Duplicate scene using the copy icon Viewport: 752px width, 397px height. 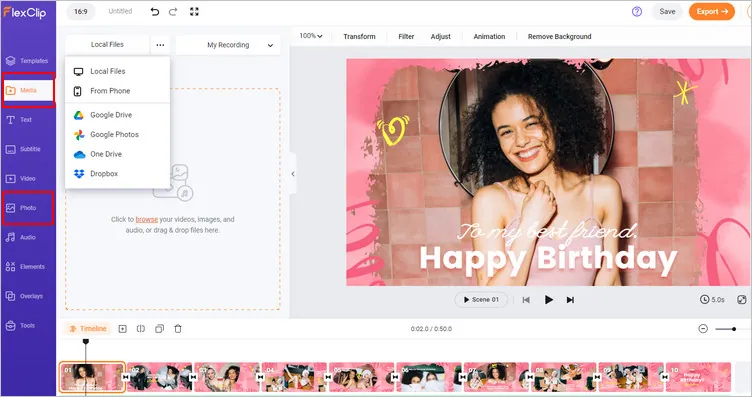point(160,329)
